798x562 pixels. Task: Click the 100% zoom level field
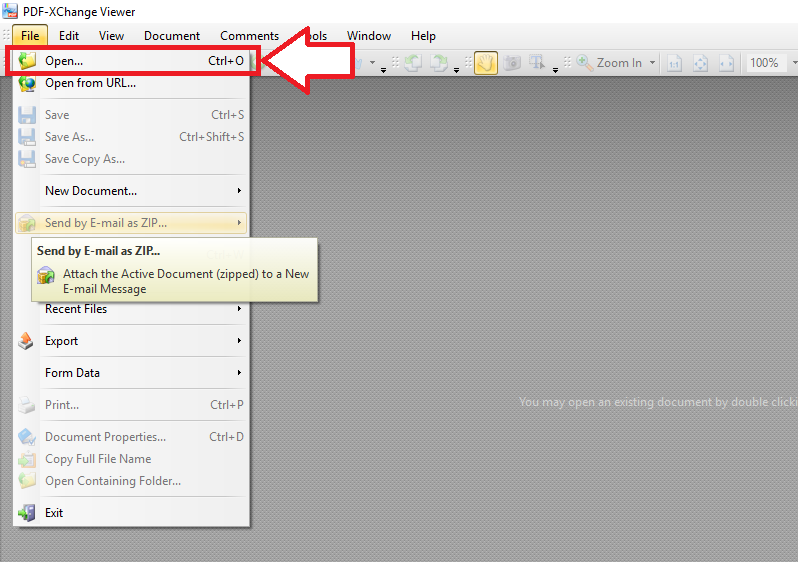tap(765, 63)
